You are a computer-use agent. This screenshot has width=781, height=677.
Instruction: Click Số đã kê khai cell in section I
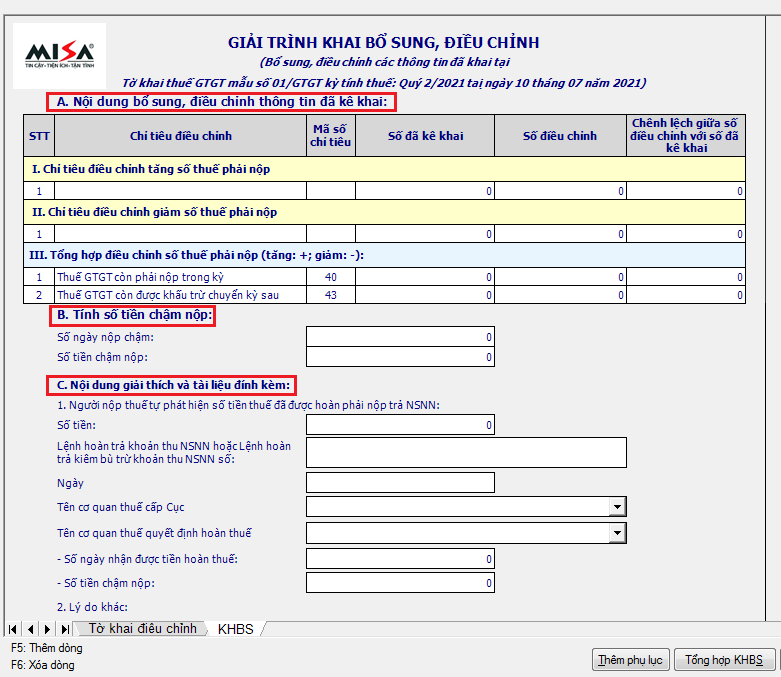click(x=425, y=191)
